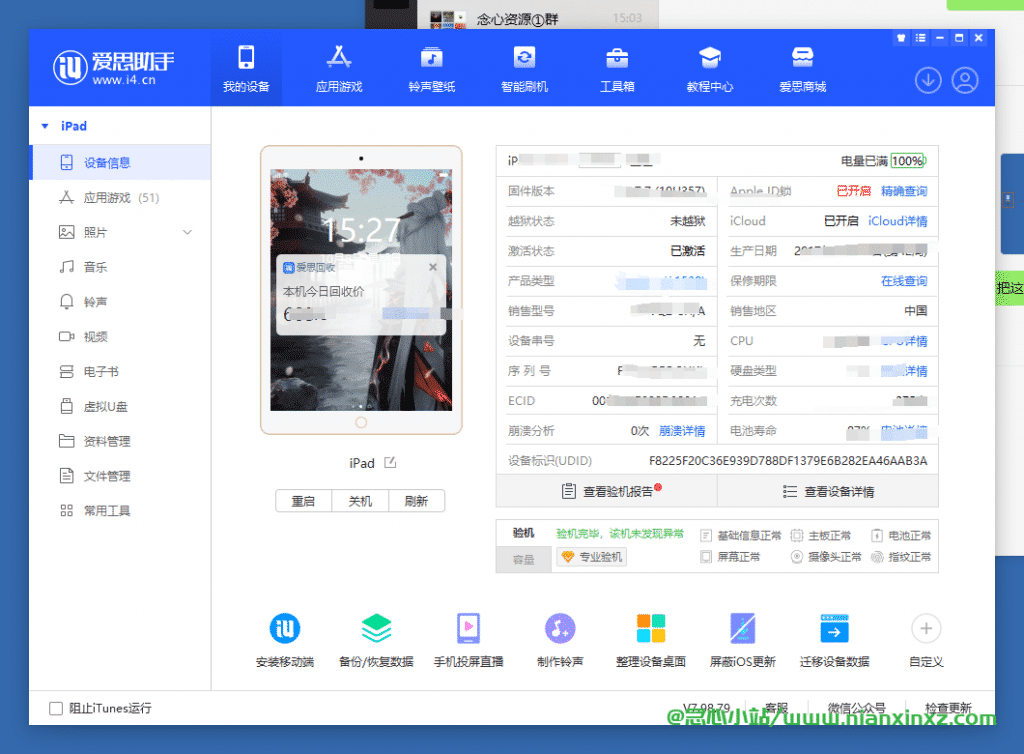Open 备份/恢复数据 tool
The image size is (1024, 754).
point(376,640)
